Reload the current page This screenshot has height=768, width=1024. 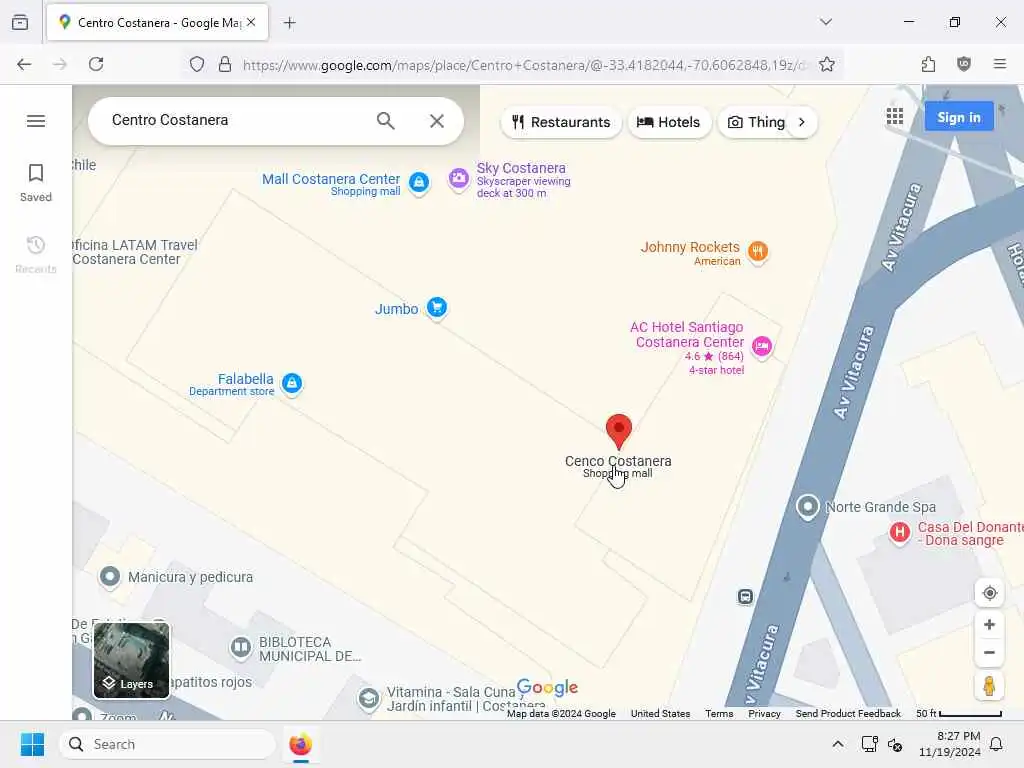click(96, 64)
